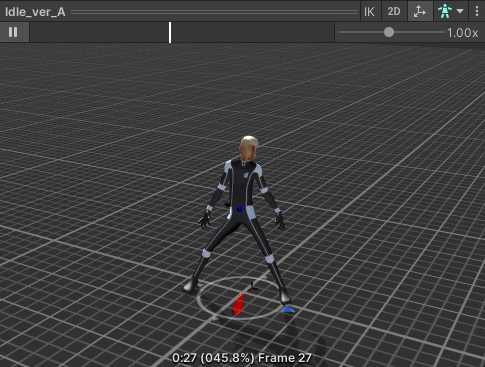485x367 pixels.
Task: Open the preview avatar dropdown
Action: pos(451,12)
